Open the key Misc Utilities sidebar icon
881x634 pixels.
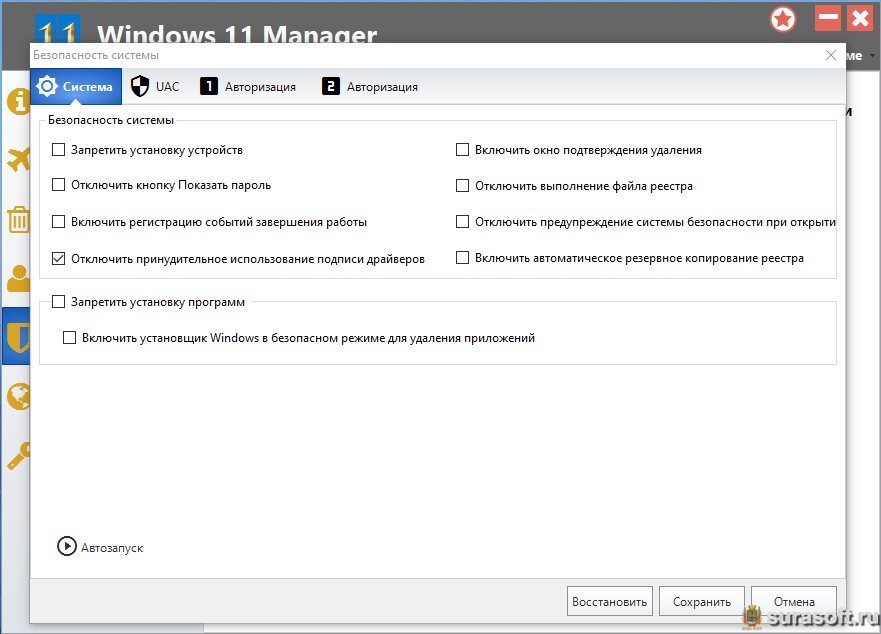coord(18,456)
